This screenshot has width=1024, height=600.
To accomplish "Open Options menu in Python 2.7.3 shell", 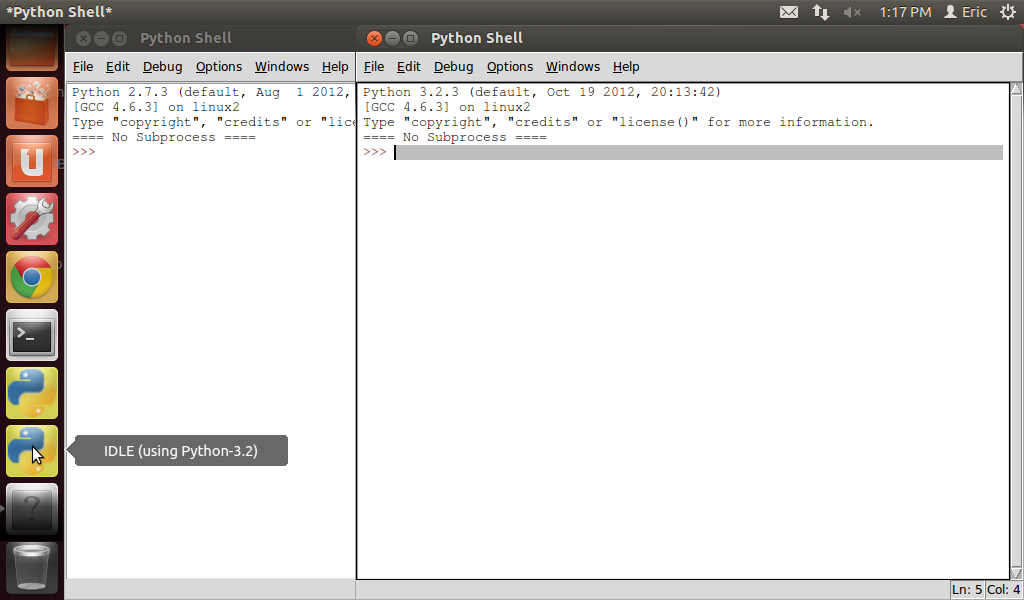I will (x=219, y=67).
